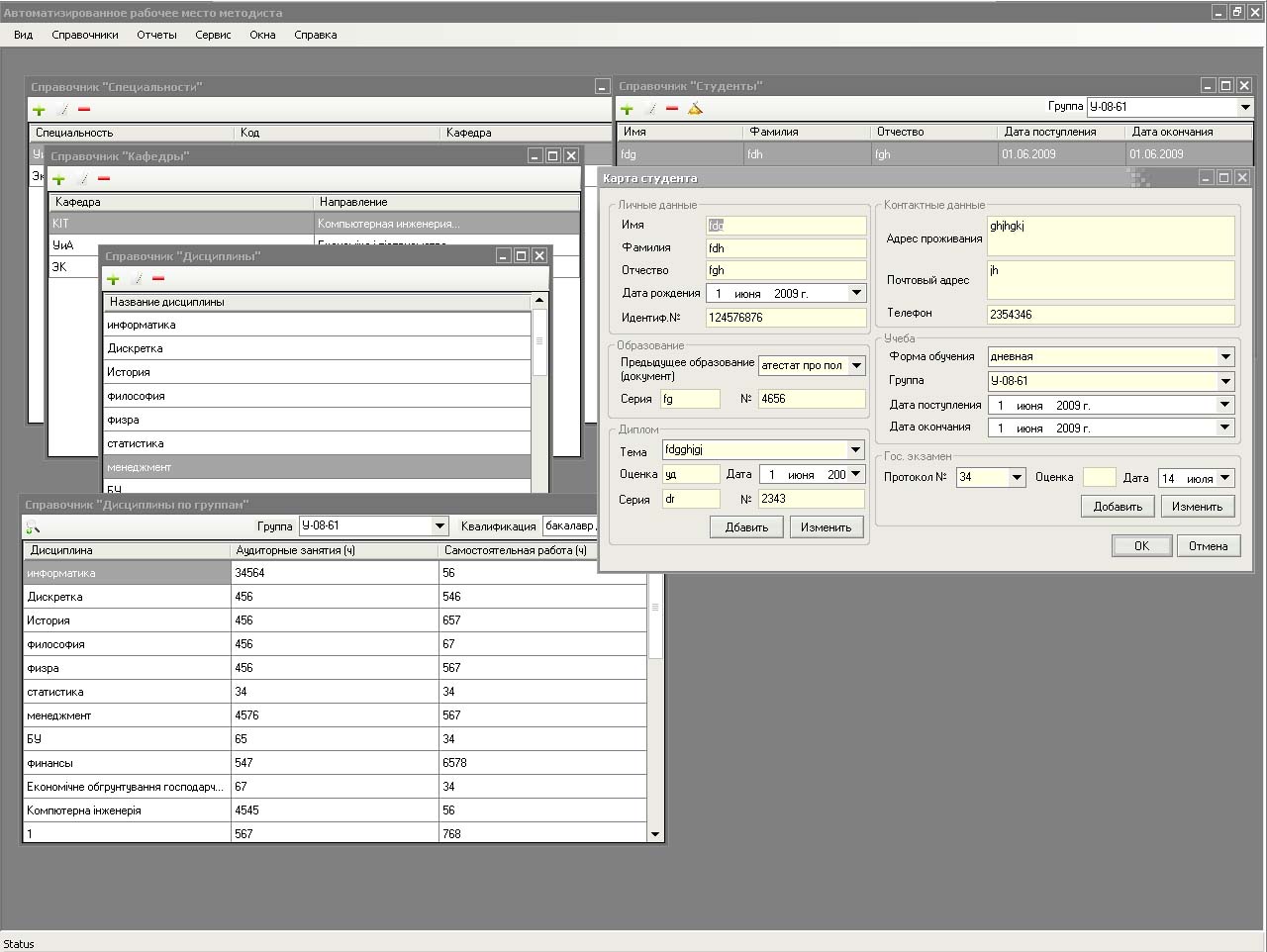
Task: Expand Дата рождения date picker
Action: 856,294
